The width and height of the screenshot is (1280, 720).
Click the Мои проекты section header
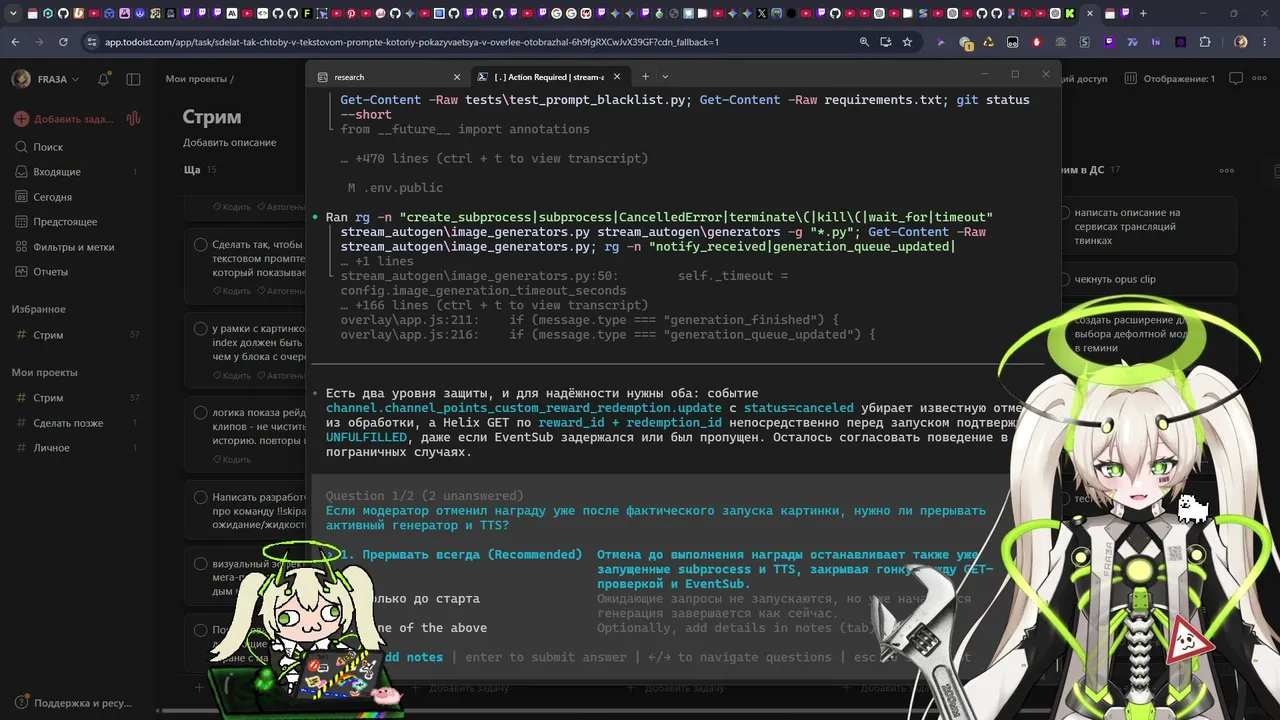point(44,373)
